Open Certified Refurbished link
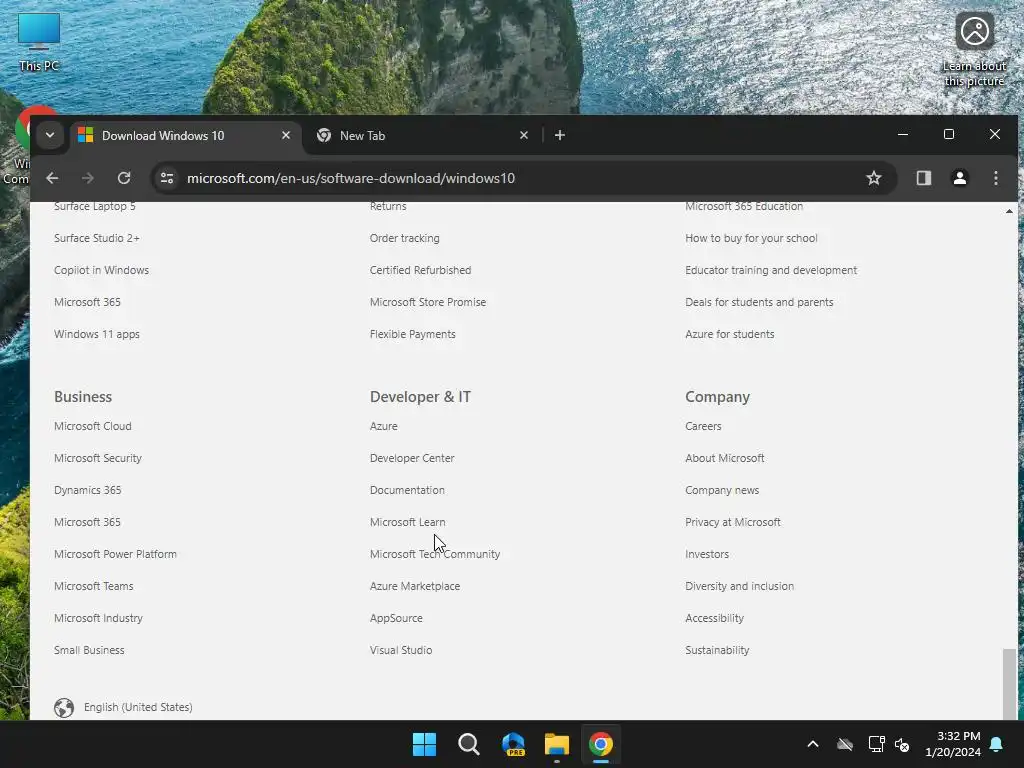 (421, 270)
